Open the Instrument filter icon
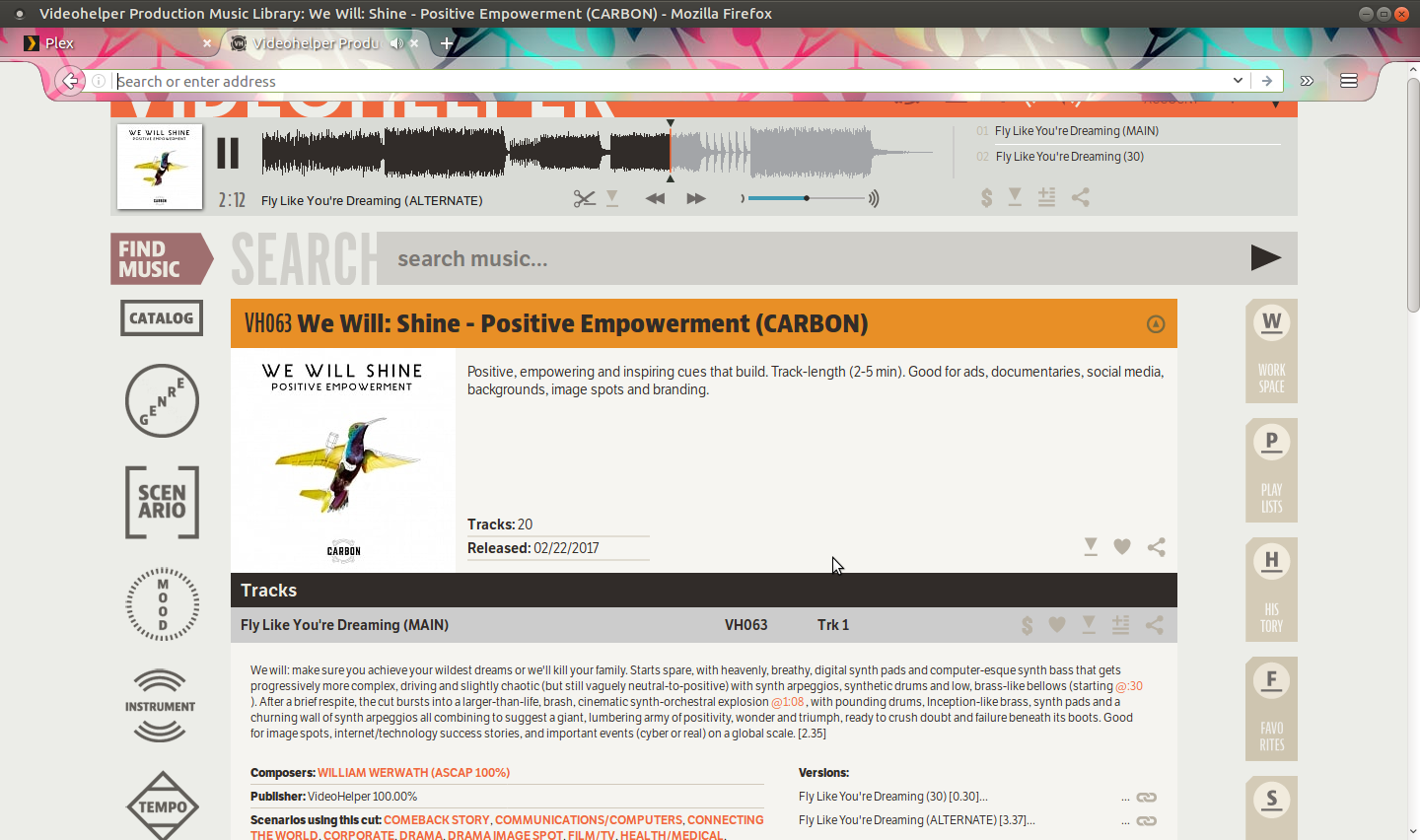 (x=160, y=706)
